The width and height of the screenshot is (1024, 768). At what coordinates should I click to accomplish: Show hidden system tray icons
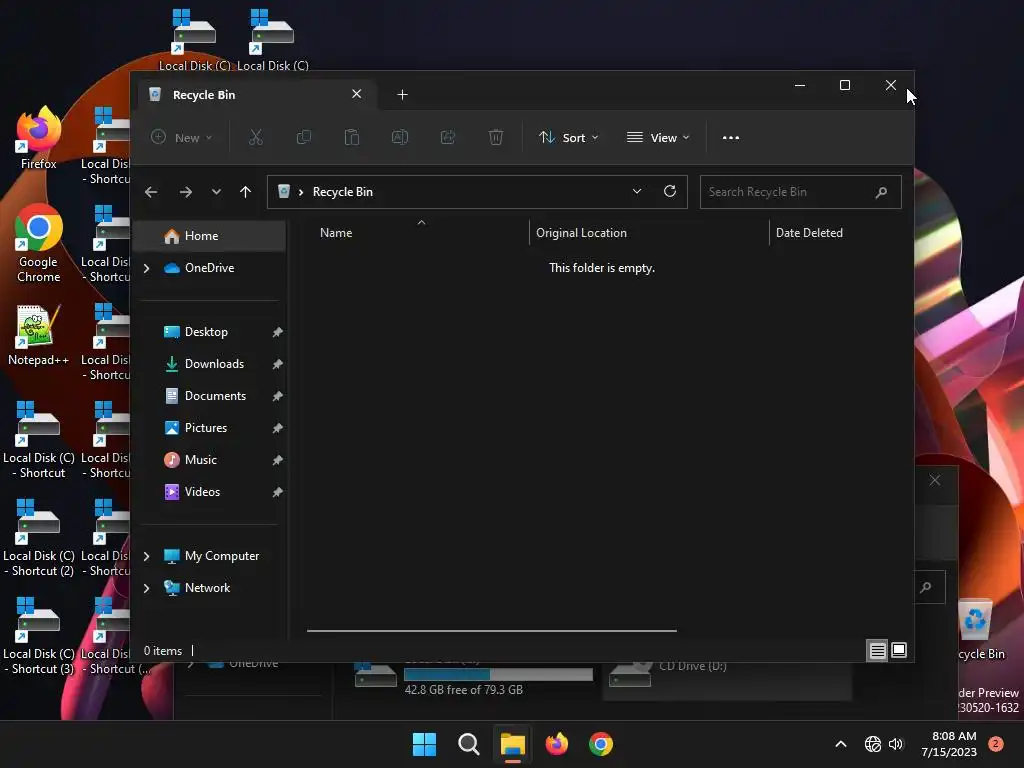[841, 744]
